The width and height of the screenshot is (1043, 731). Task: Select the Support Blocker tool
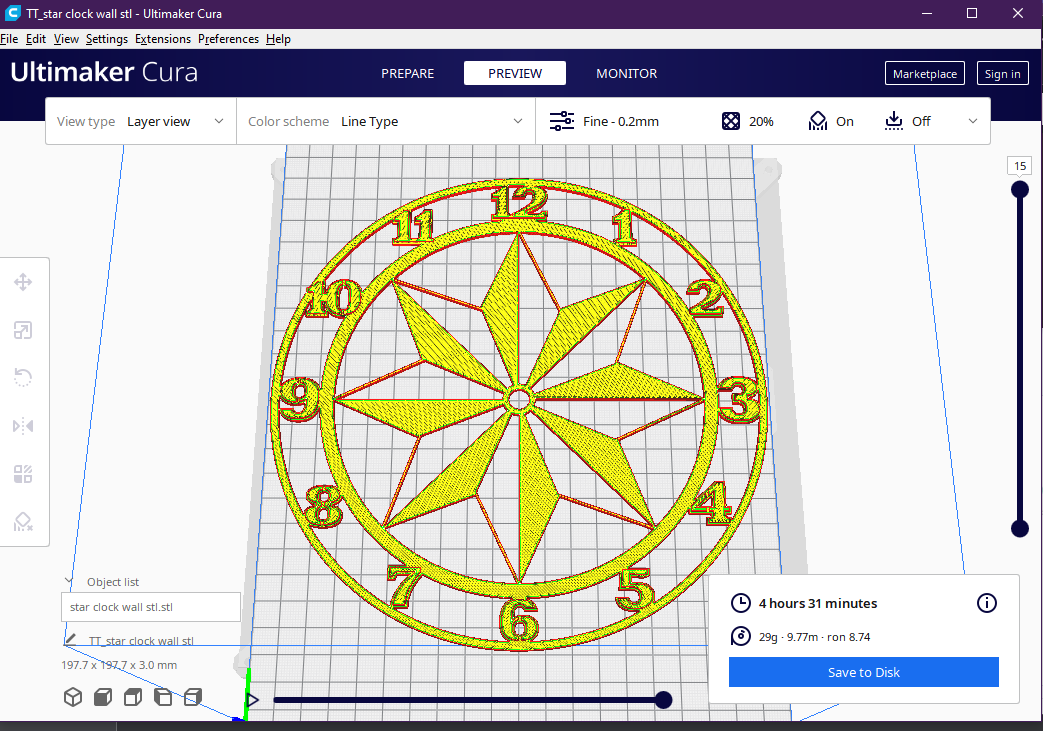click(x=23, y=521)
